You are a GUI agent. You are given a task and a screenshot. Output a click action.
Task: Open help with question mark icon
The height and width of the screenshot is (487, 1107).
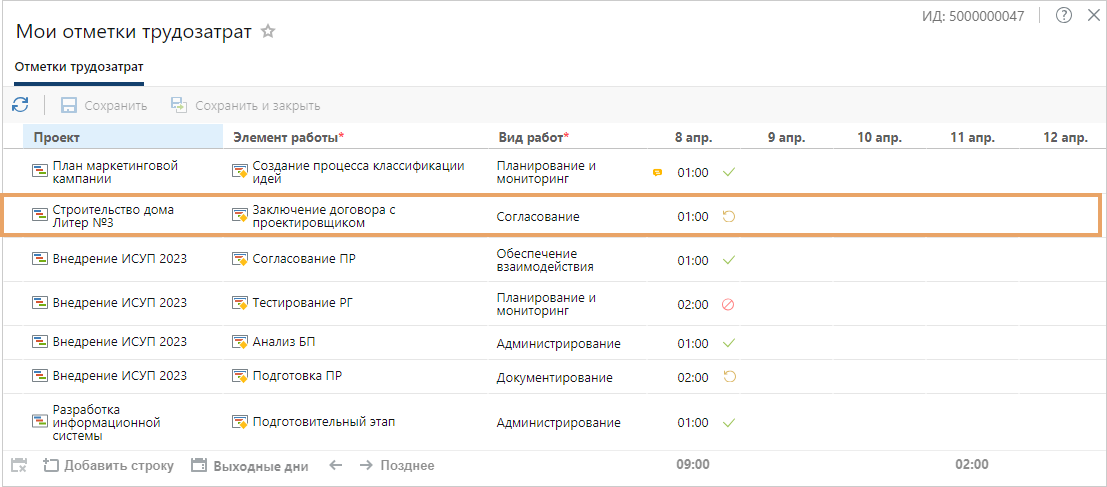[1063, 15]
